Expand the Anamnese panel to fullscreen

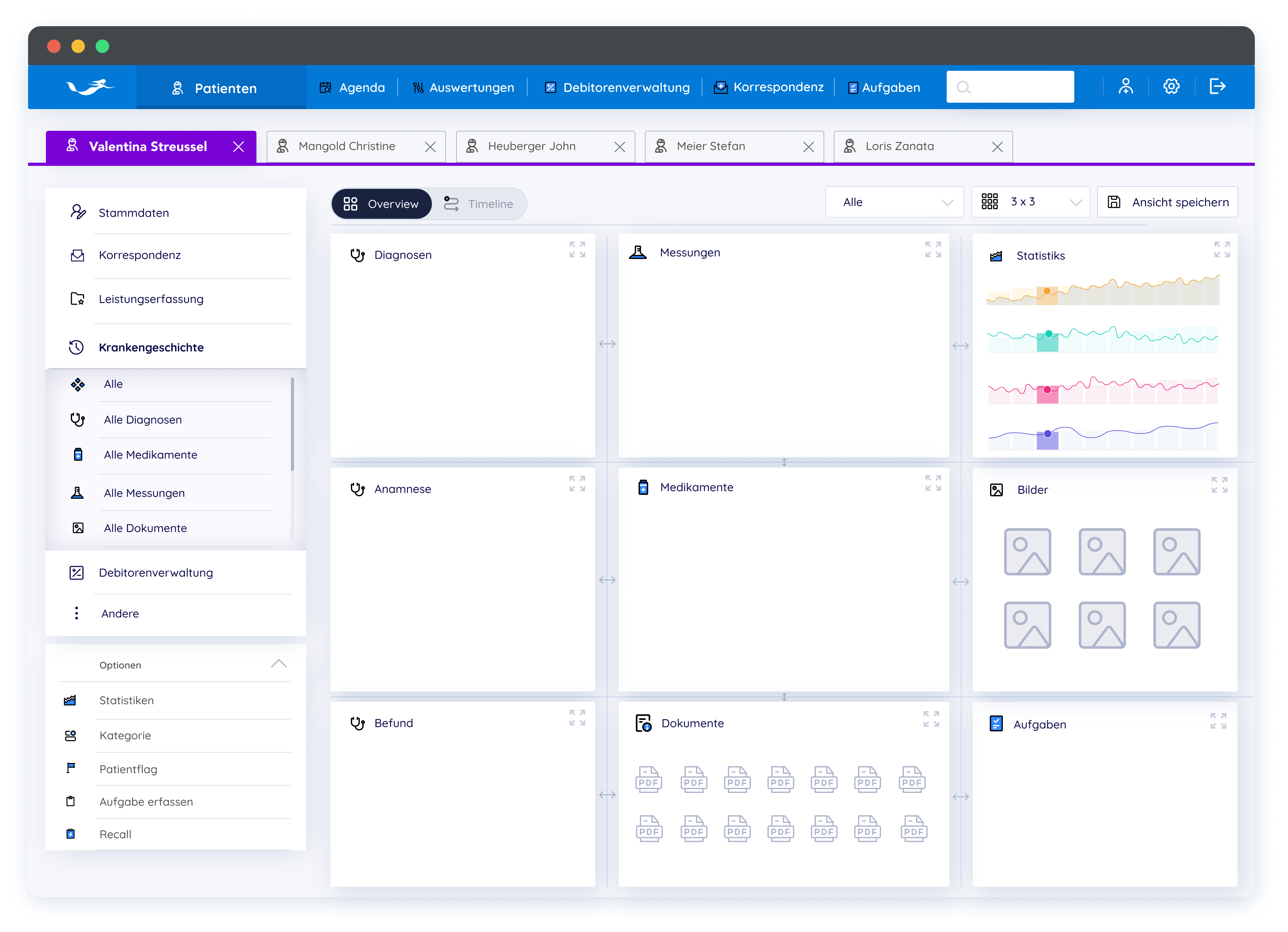pos(577,483)
